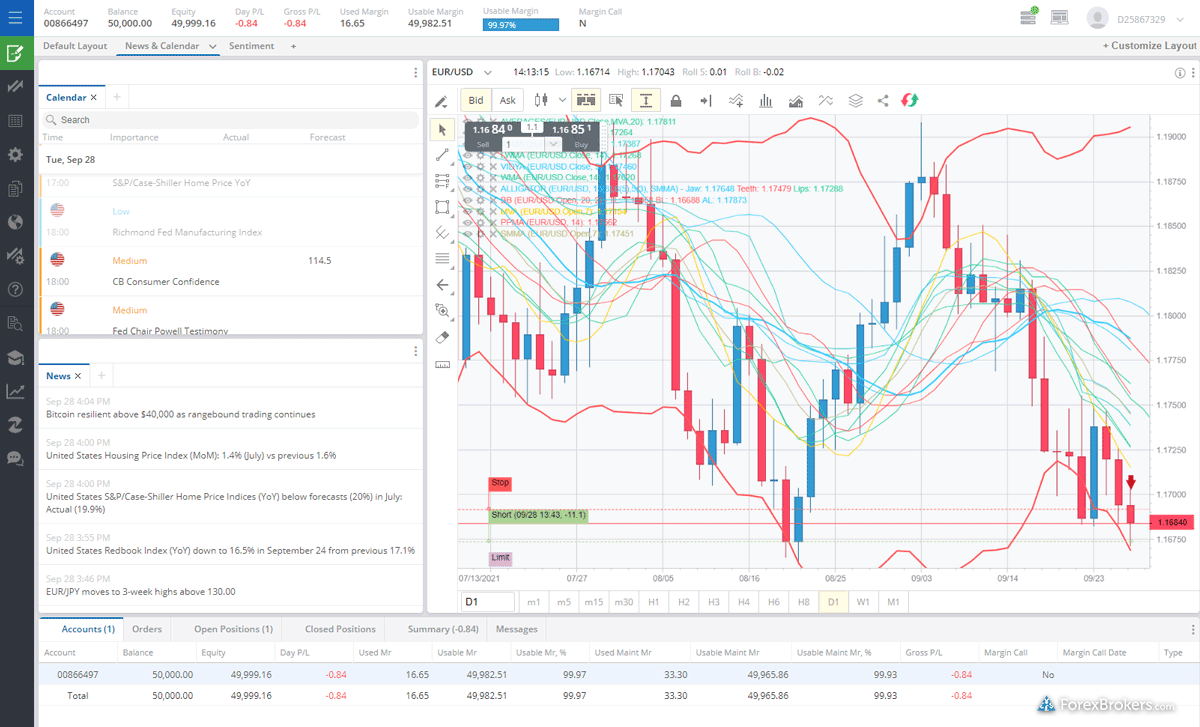Select the zoom magnifier tool
1200x727 pixels.
coord(442,311)
